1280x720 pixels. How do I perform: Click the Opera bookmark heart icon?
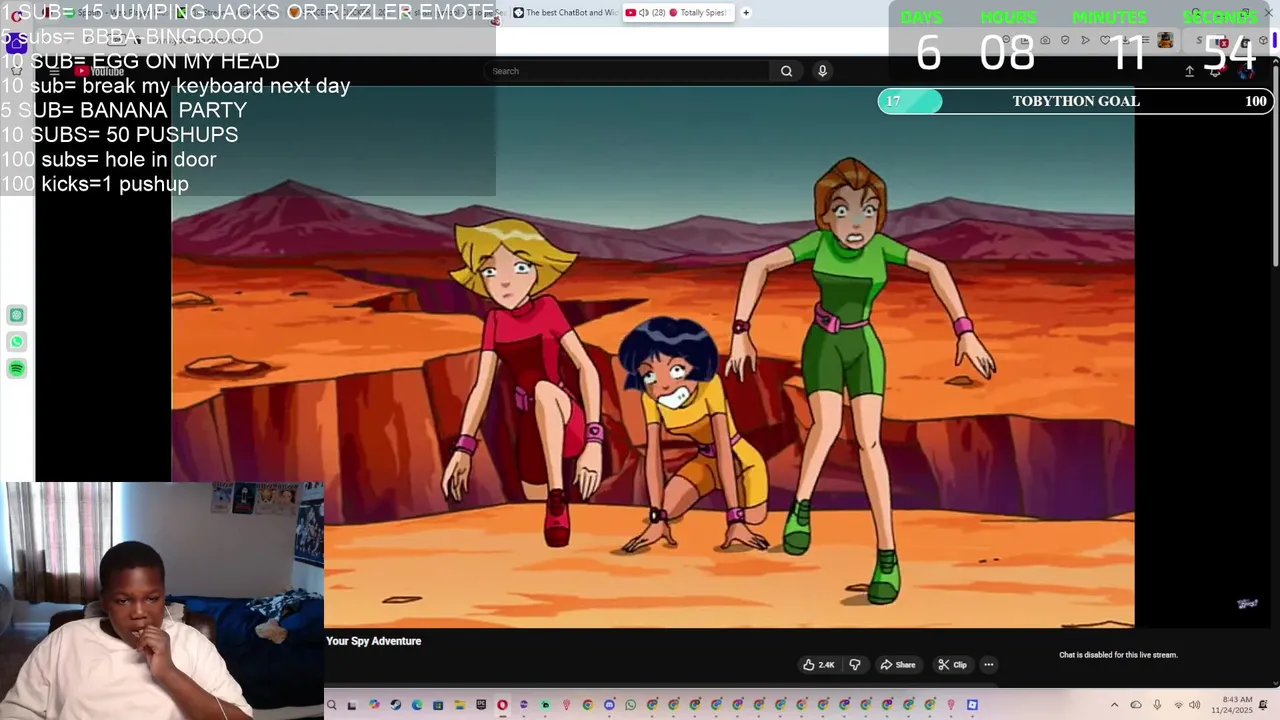pos(1105,40)
